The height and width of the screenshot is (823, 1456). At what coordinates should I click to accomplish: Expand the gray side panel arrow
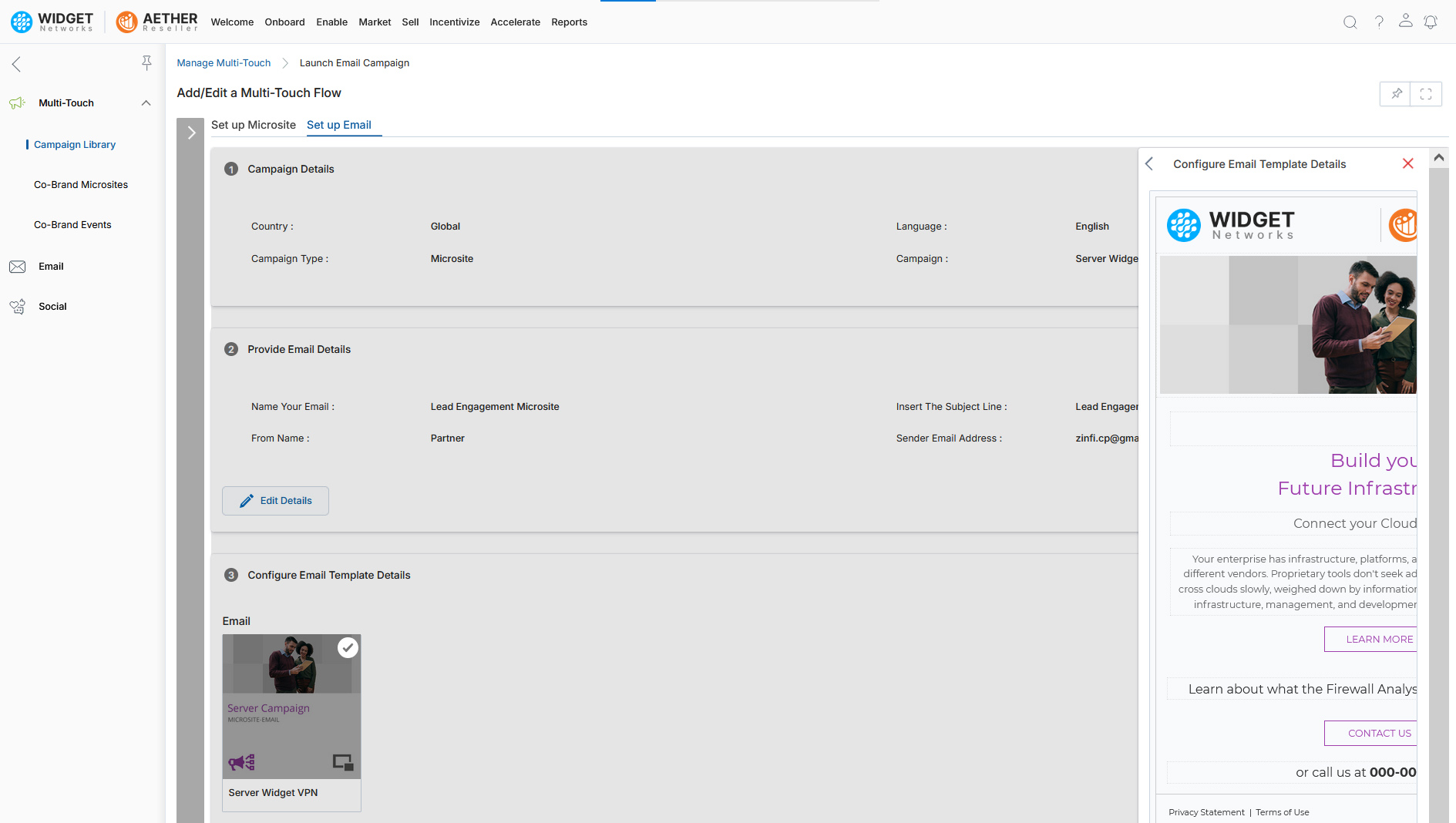[191, 133]
